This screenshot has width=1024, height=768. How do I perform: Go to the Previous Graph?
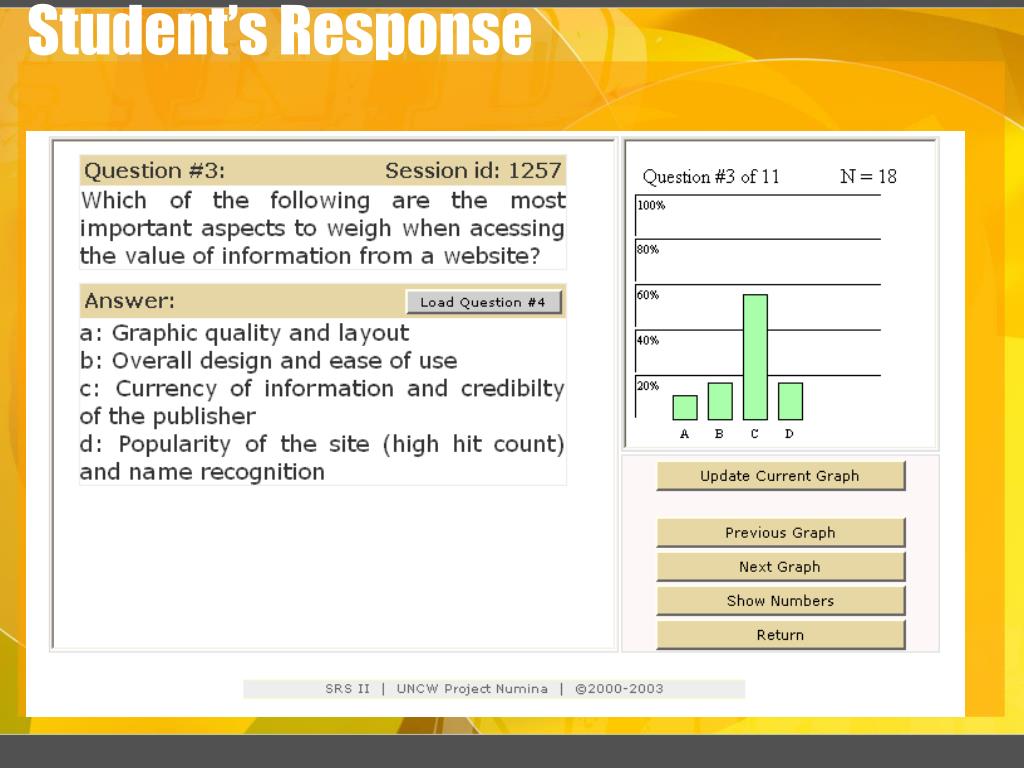(780, 532)
